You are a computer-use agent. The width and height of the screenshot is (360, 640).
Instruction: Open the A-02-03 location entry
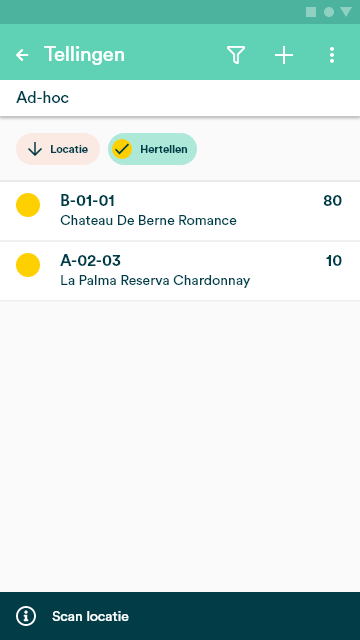point(180,271)
